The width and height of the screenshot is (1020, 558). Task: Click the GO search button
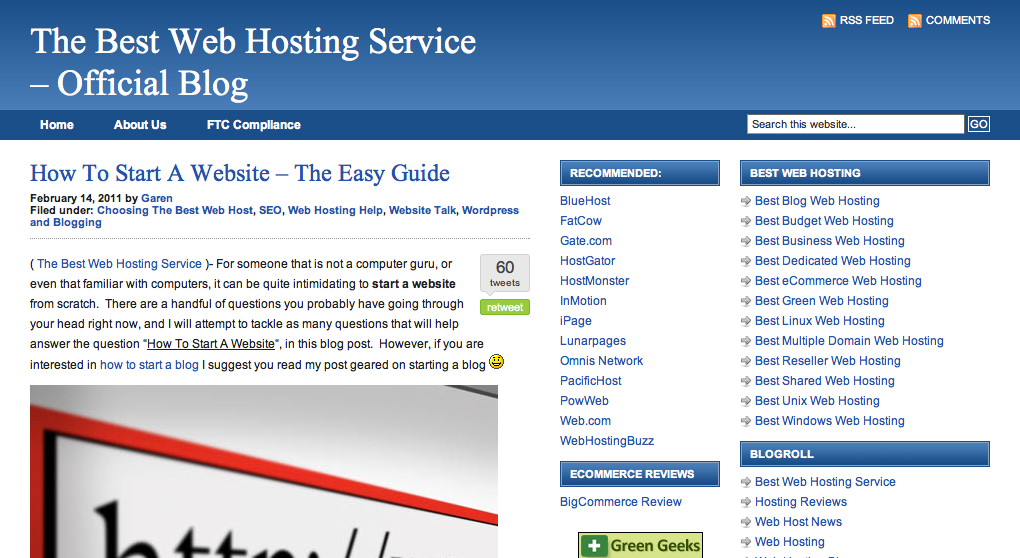978,124
